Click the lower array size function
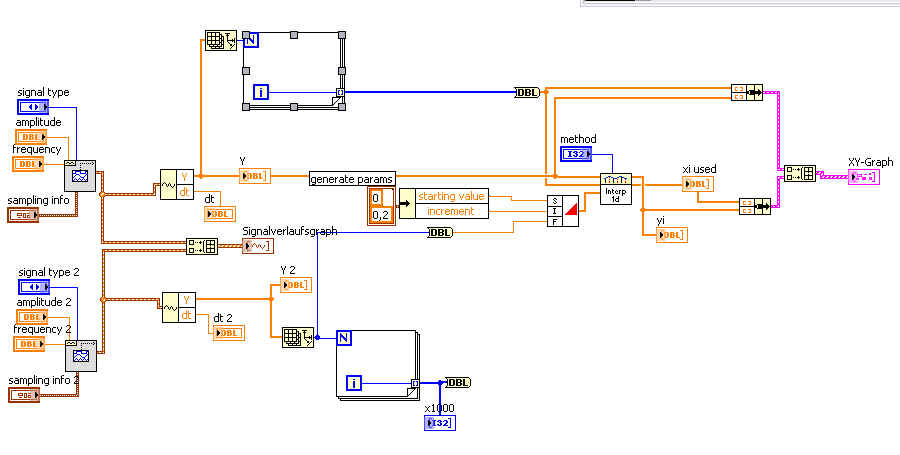The height and width of the screenshot is (455, 900). (x=298, y=337)
